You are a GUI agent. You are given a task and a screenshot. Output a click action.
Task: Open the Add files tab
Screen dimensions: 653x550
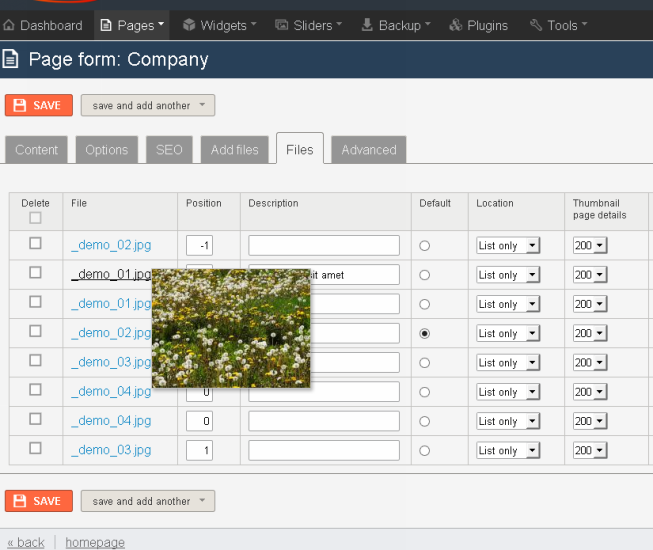[x=234, y=150]
